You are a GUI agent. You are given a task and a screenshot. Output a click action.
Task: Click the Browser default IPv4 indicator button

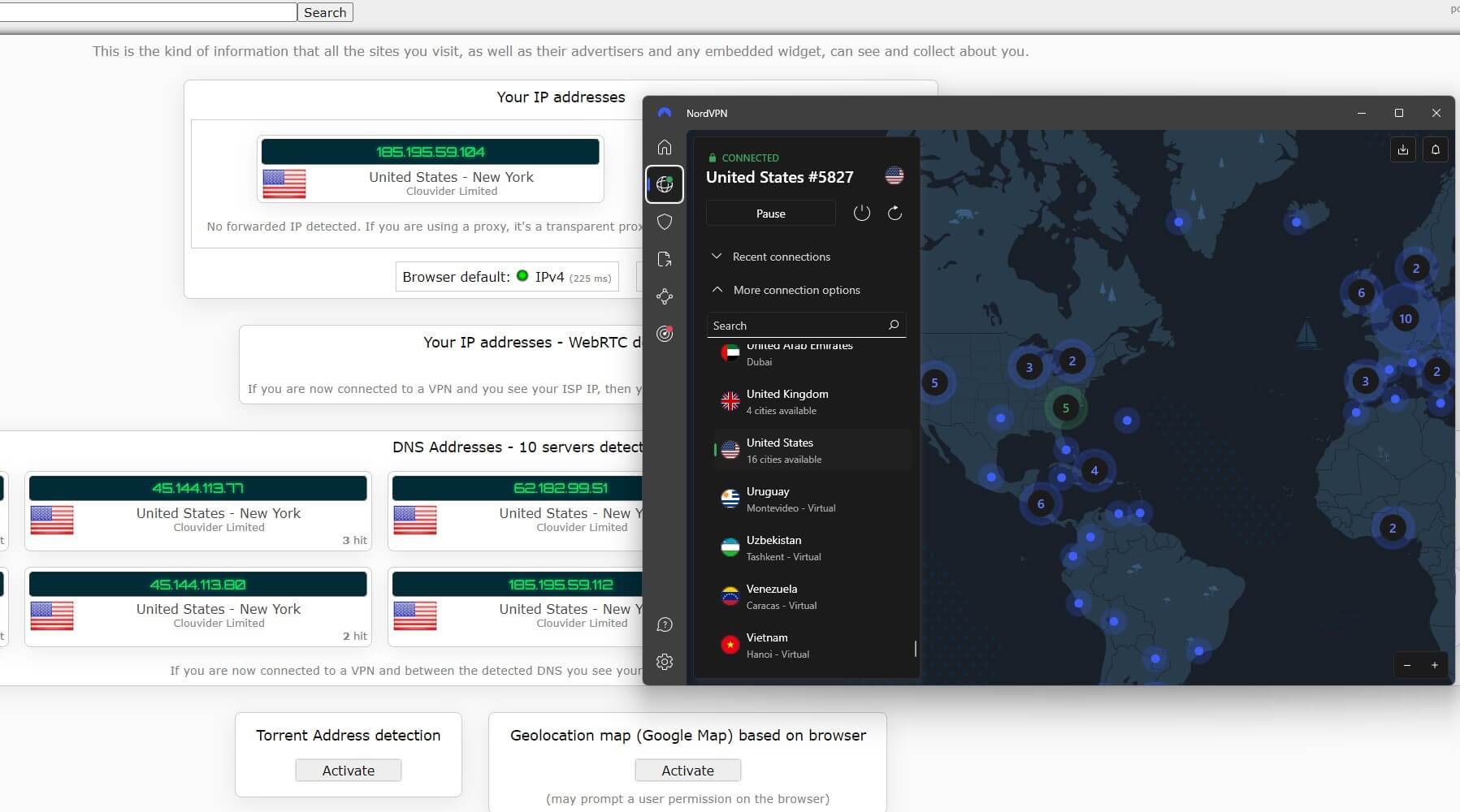(507, 277)
